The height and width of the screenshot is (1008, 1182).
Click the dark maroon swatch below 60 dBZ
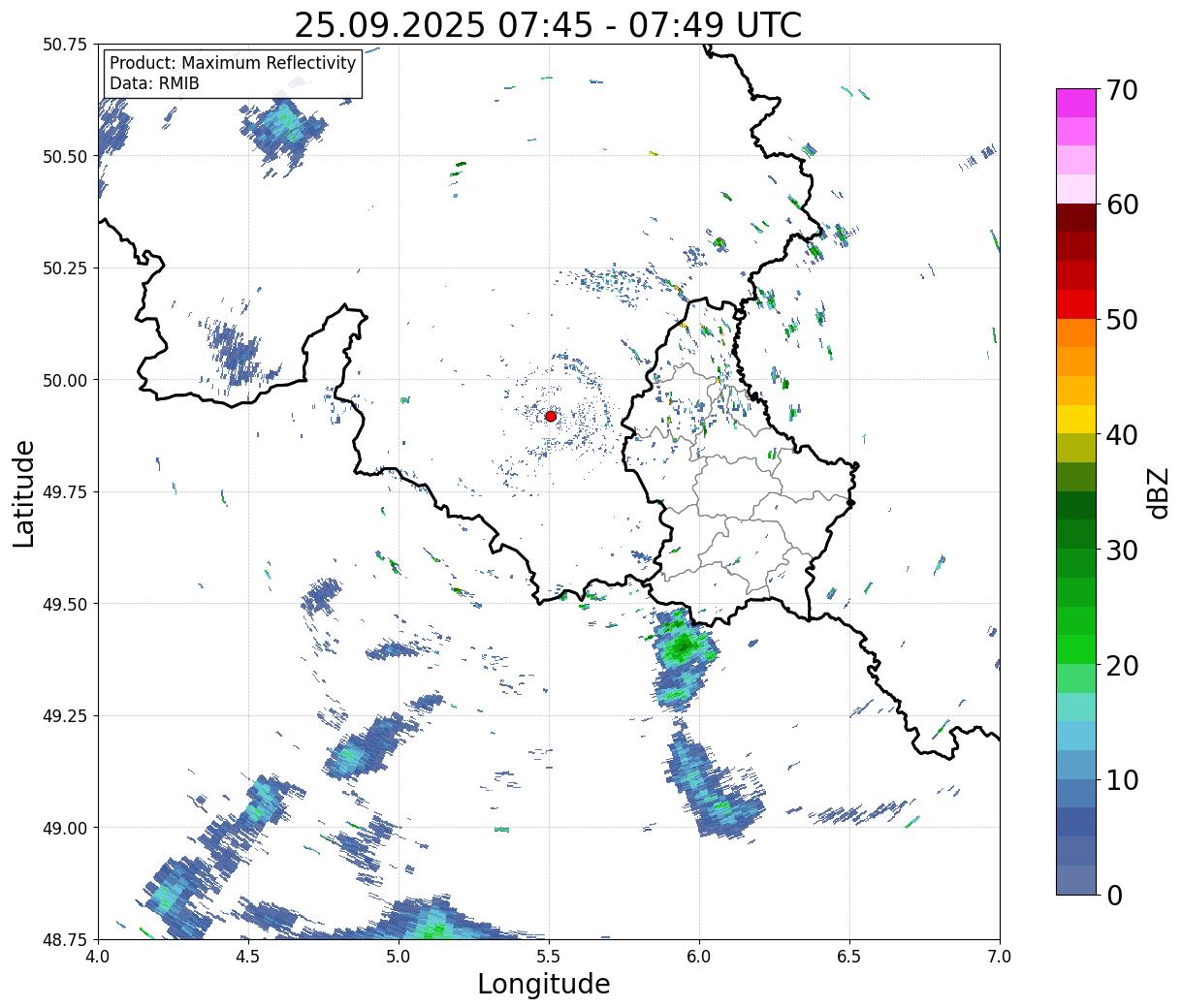(x=1075, y=218)
